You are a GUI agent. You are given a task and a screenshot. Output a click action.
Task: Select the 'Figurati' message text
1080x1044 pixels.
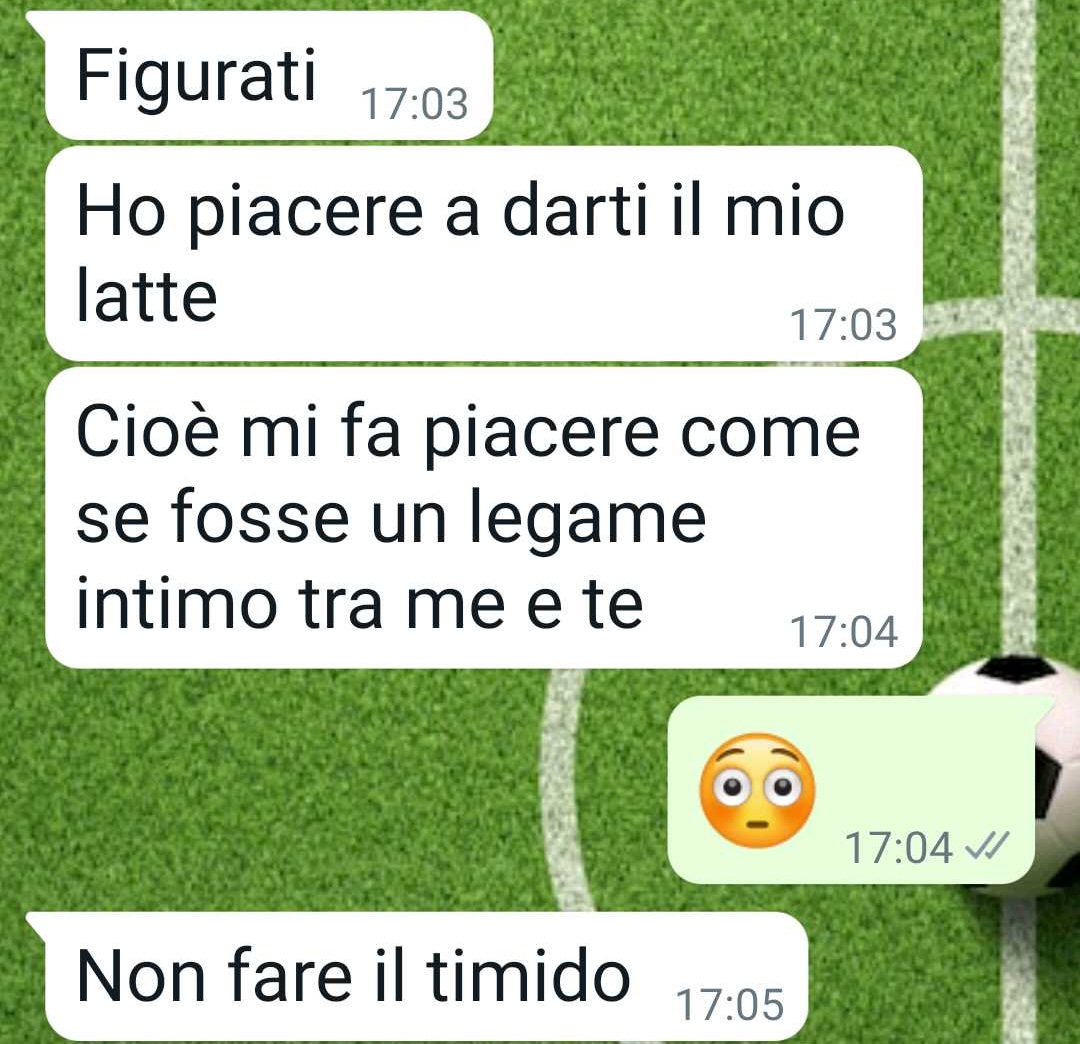point(196,76)
